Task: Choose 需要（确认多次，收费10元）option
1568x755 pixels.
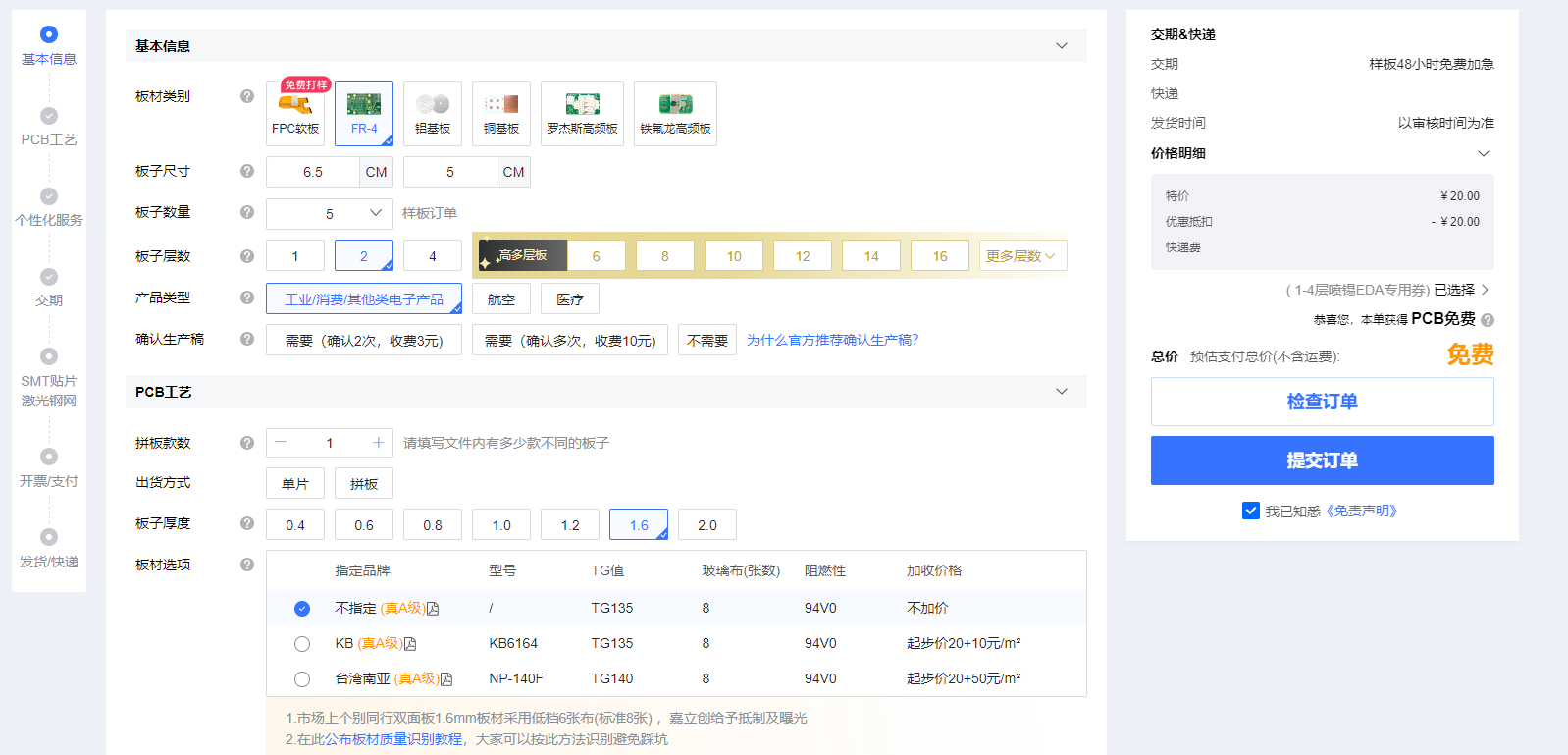Action: (x=570, y=340)
